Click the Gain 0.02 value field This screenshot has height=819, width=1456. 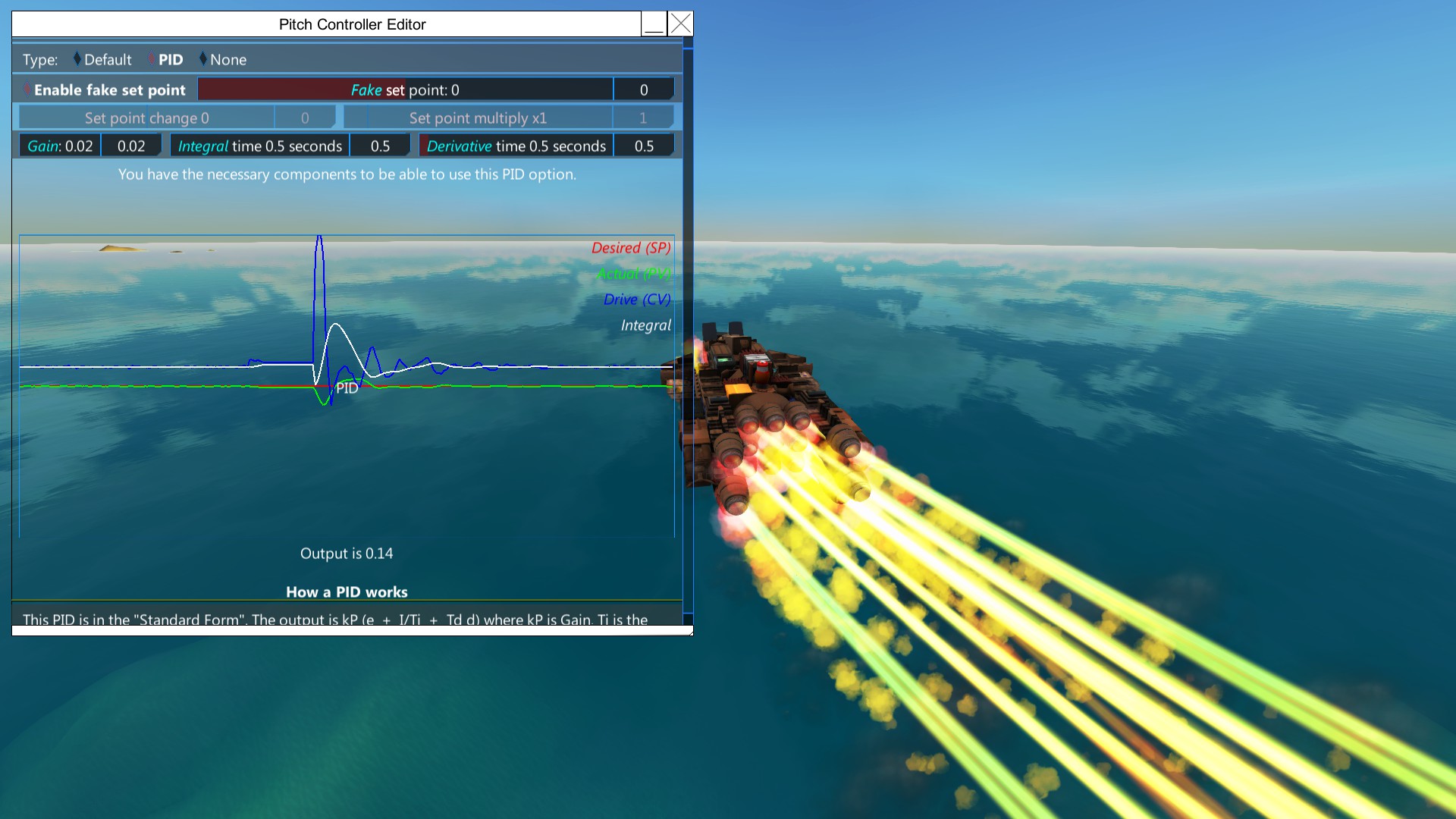pos(131,146)
